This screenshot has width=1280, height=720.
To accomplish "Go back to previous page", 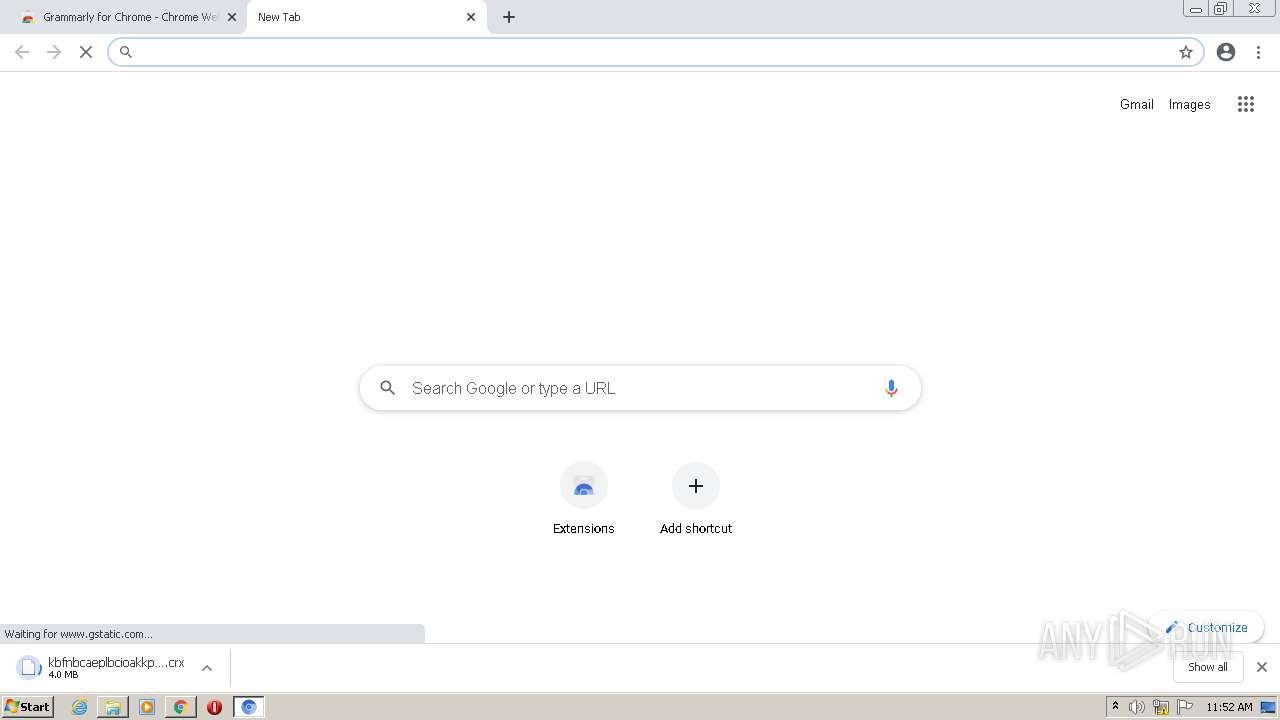I will 22,52.
